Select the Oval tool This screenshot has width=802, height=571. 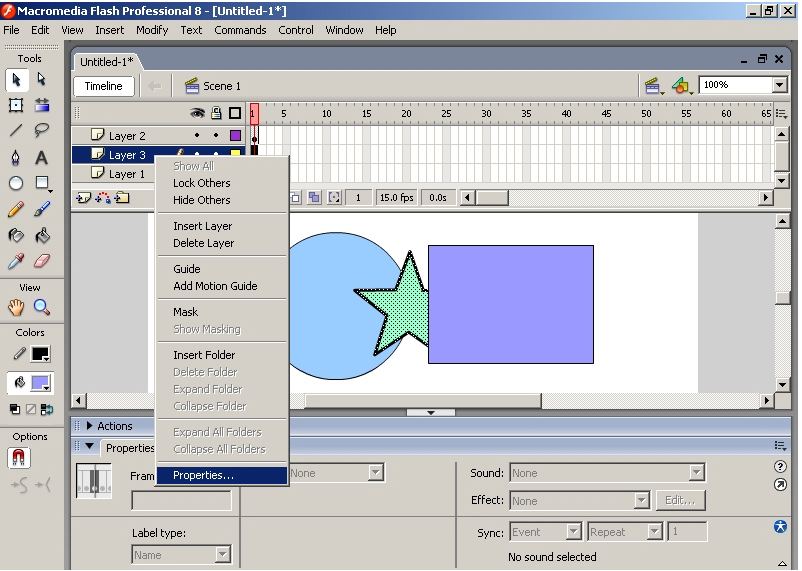(x=16, y=183)
